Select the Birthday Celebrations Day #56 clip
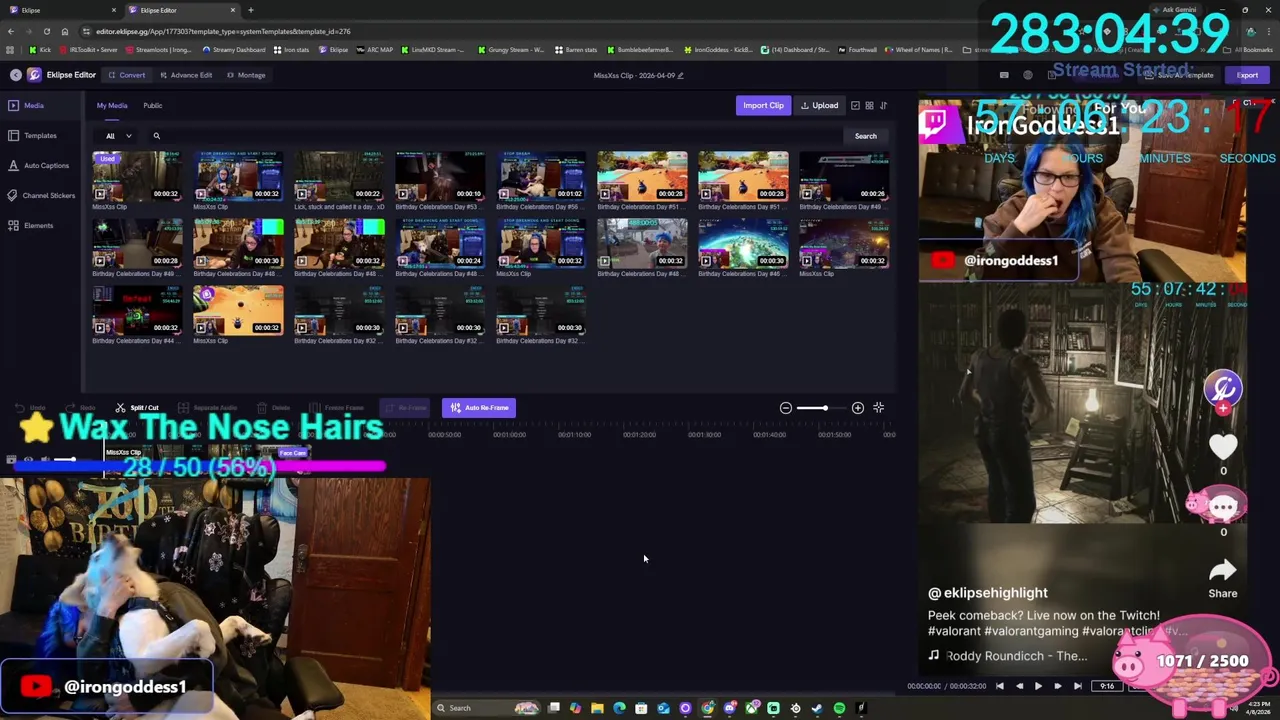 tap(541, 175)
